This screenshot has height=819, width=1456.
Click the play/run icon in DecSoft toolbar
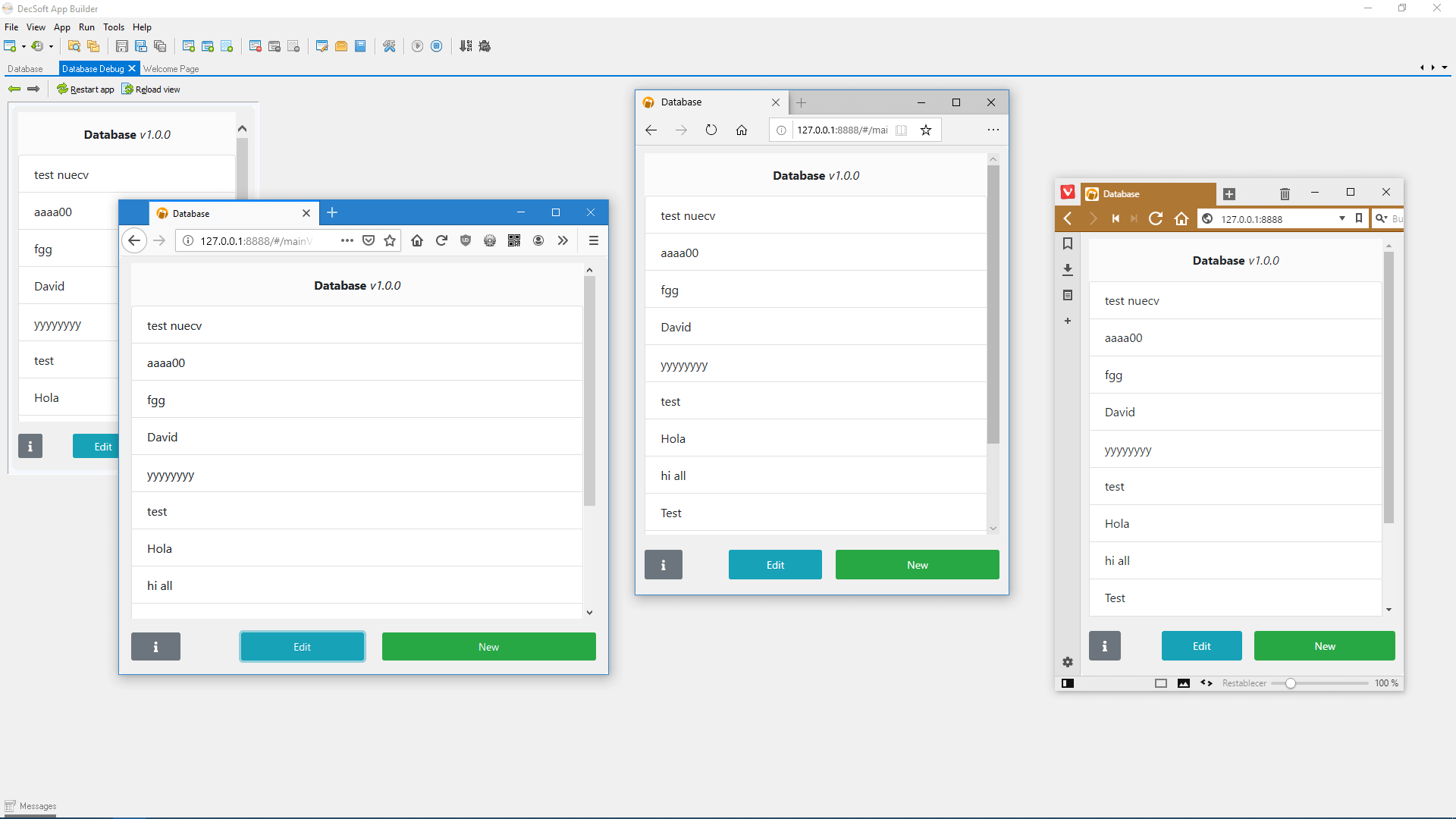(417, 46)
